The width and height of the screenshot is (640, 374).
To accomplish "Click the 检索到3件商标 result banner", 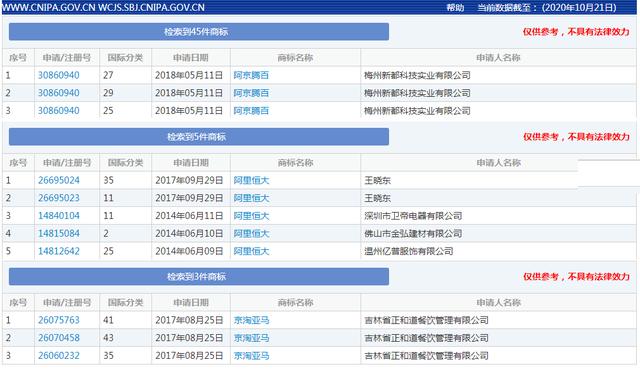I will tap(199, 277).
